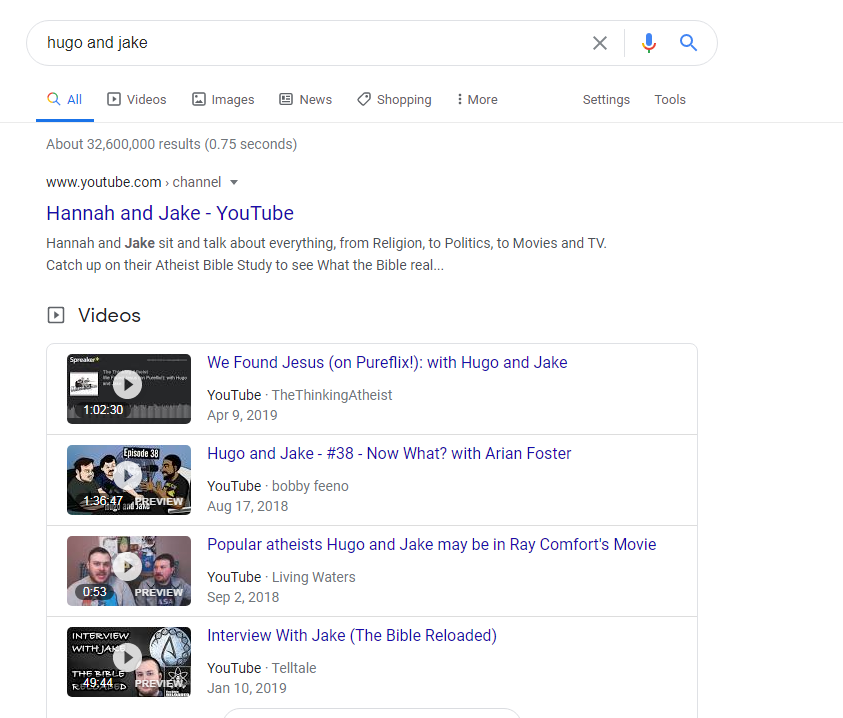This screenshot has height=718, width=843.
Task: Open 'Popular atheists Hugo and Jake' video link
Action: click(x=432, y=544)
